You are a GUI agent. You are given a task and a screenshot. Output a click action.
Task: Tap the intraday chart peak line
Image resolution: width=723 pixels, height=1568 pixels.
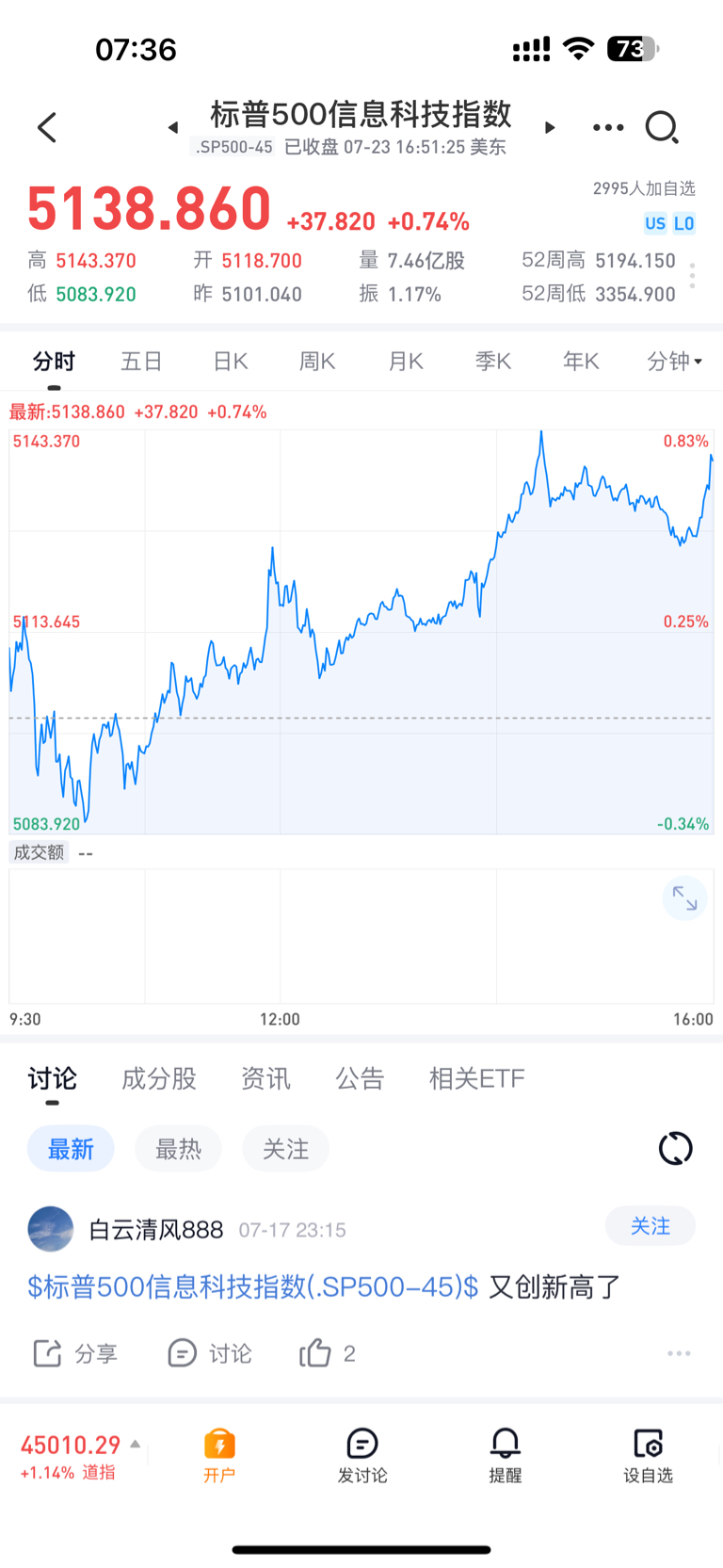pos(541,434)
